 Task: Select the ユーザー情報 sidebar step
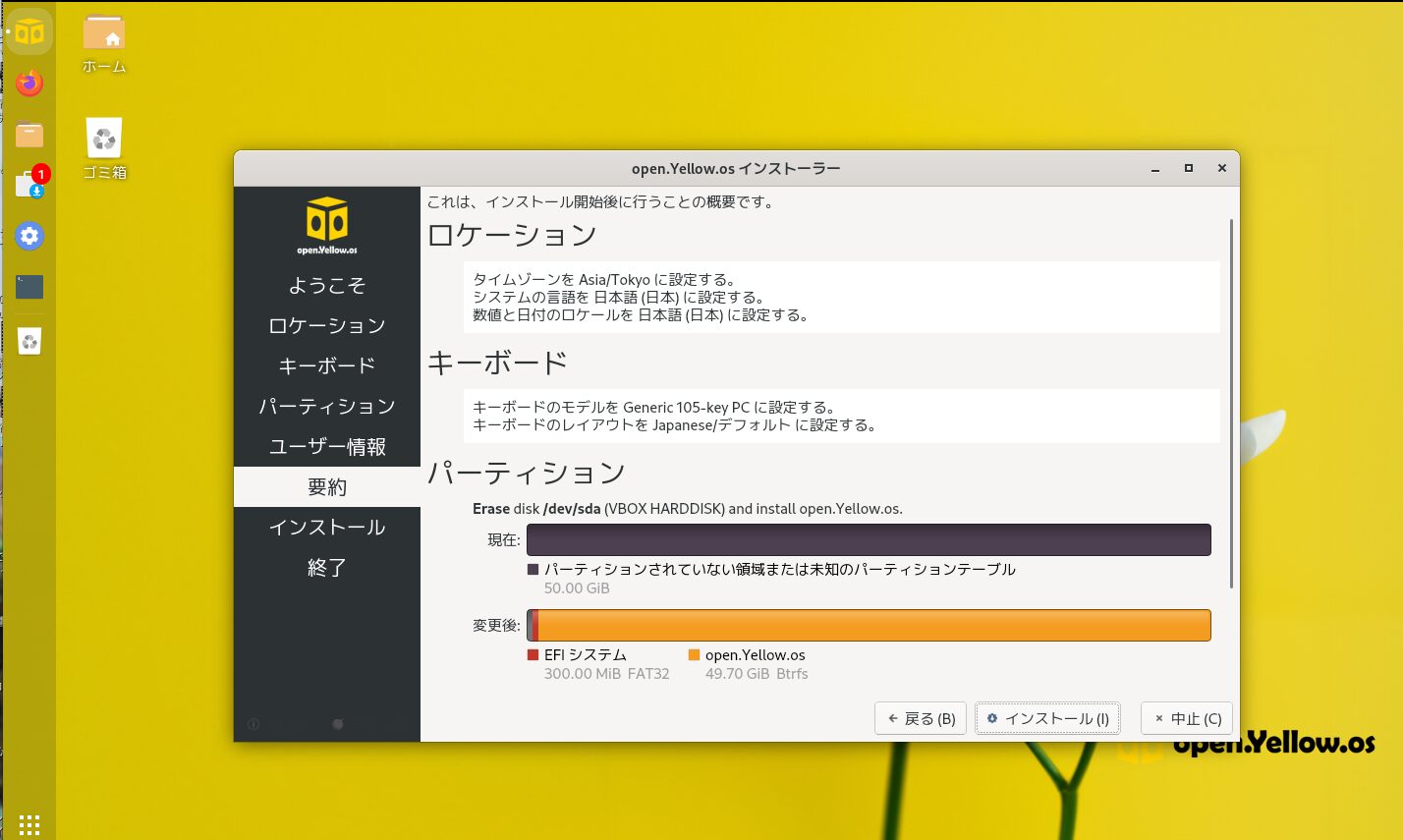(327, 447)
